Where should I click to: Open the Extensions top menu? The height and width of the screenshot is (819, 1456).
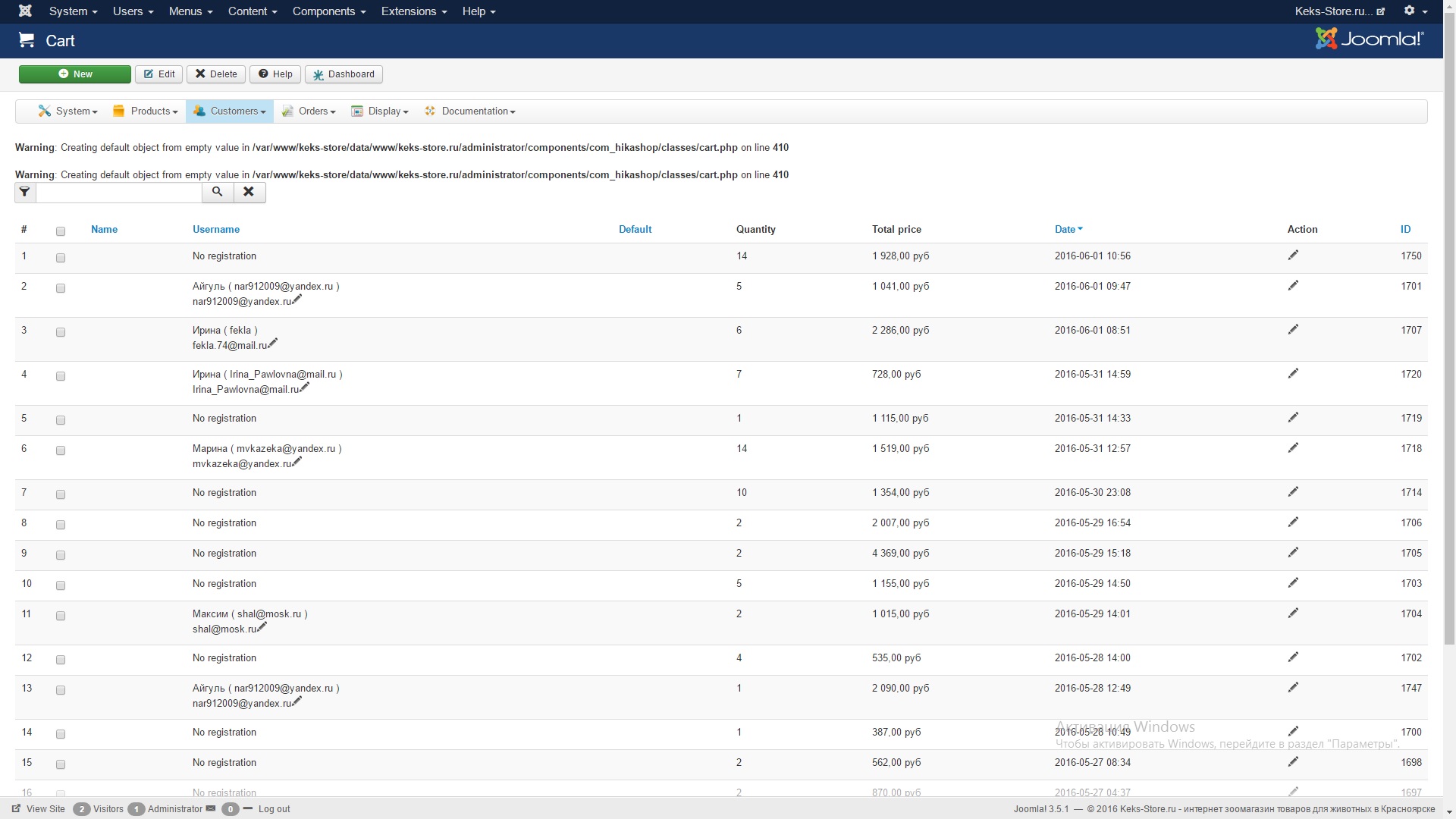pyautogui.click(x=413, y=11)
